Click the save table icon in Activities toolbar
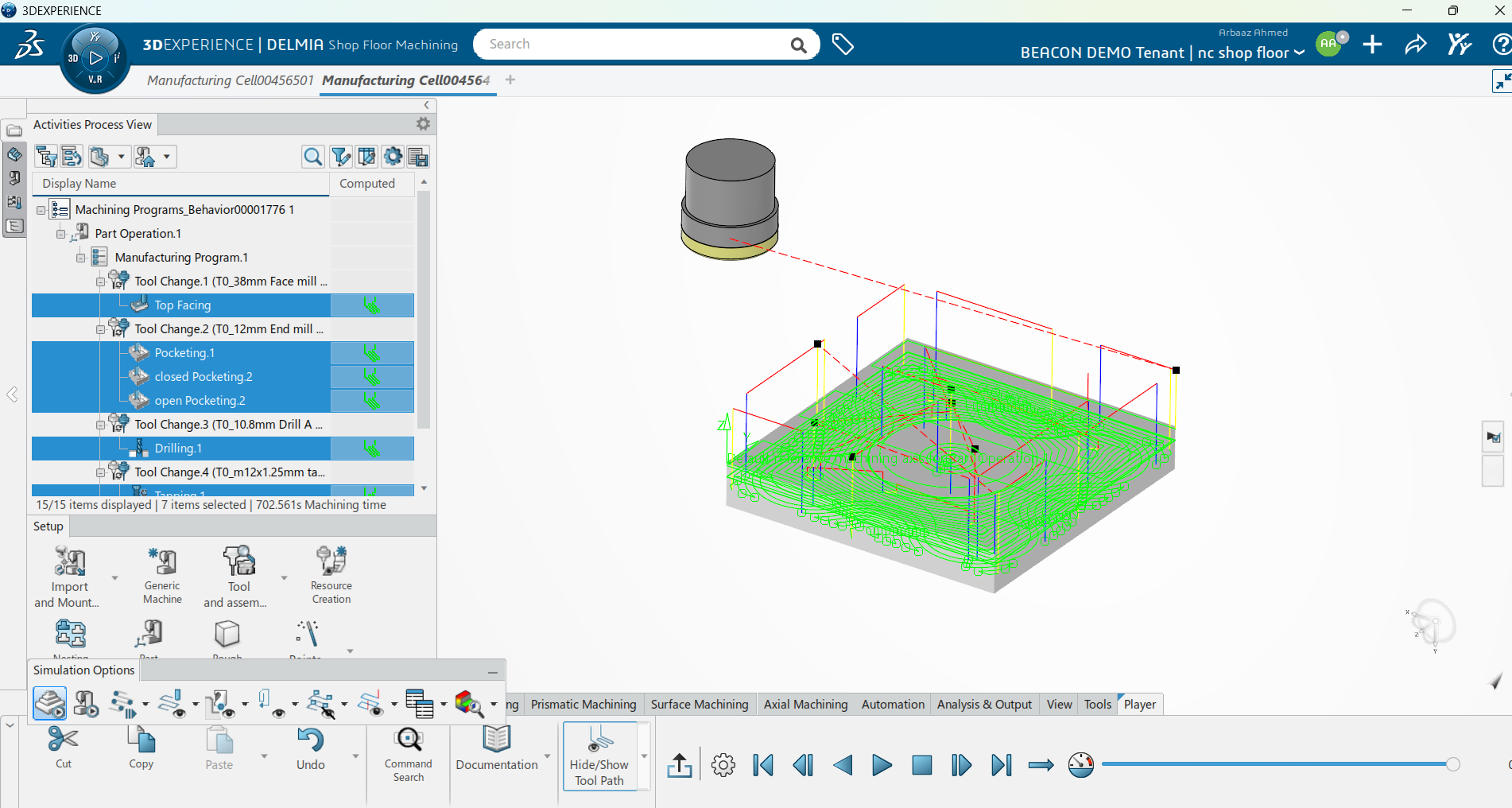The width and height of the screenshot is (1512, 808). 418,157
